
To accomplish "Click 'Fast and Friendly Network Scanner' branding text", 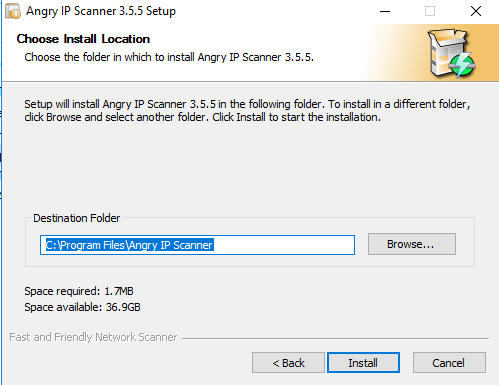I will pyautogui.click(x=93, y=337).
